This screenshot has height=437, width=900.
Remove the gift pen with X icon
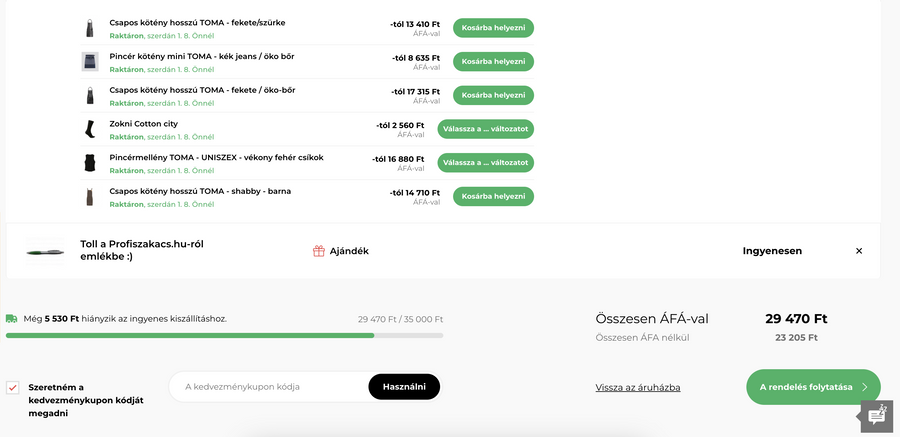[858, 251]
